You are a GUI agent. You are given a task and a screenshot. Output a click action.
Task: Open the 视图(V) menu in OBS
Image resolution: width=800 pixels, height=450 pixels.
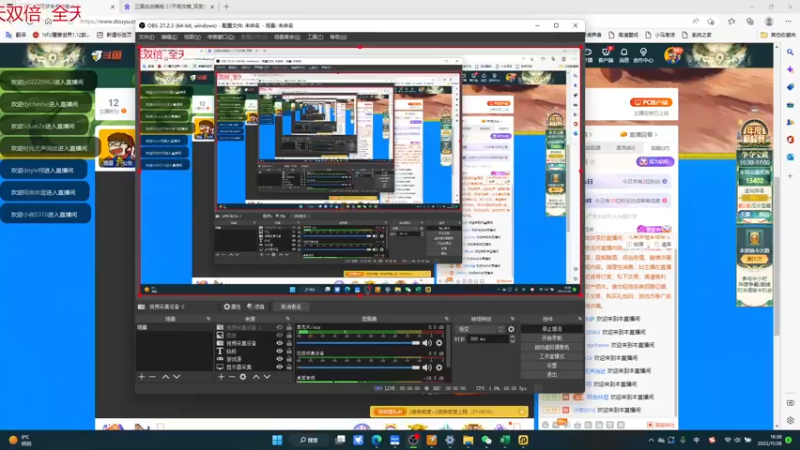[x=192, y=37]
